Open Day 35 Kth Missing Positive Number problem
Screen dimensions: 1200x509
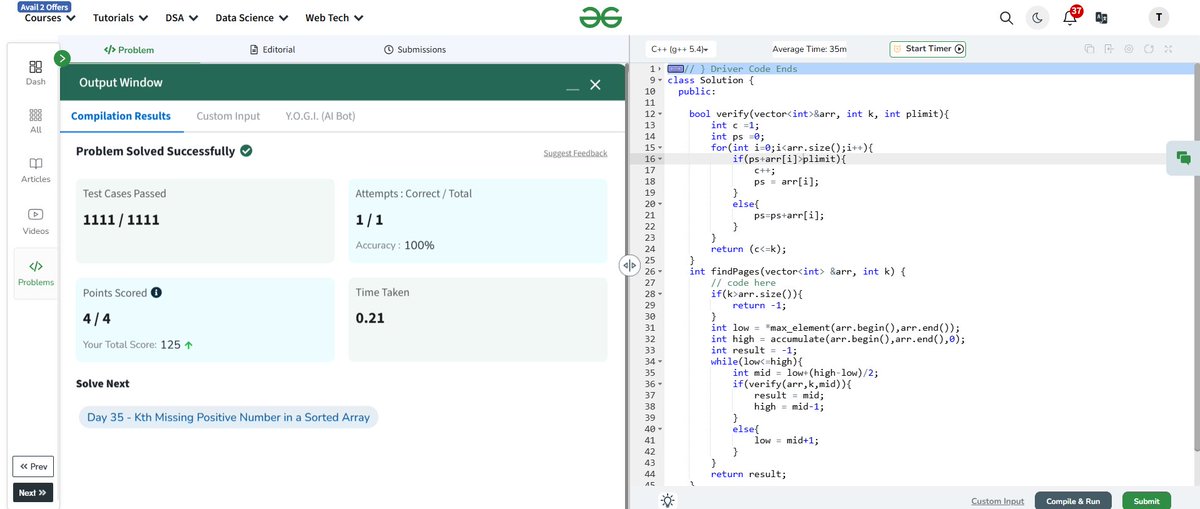click(x=229, y=417)
